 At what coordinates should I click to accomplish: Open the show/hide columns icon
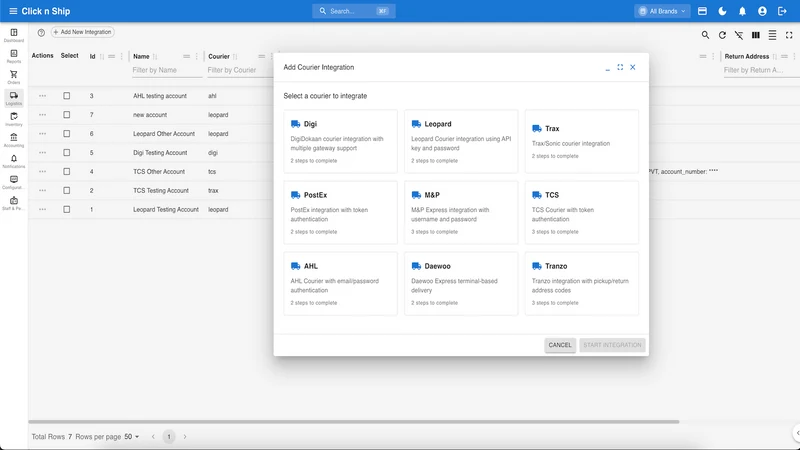click(756, 35)
